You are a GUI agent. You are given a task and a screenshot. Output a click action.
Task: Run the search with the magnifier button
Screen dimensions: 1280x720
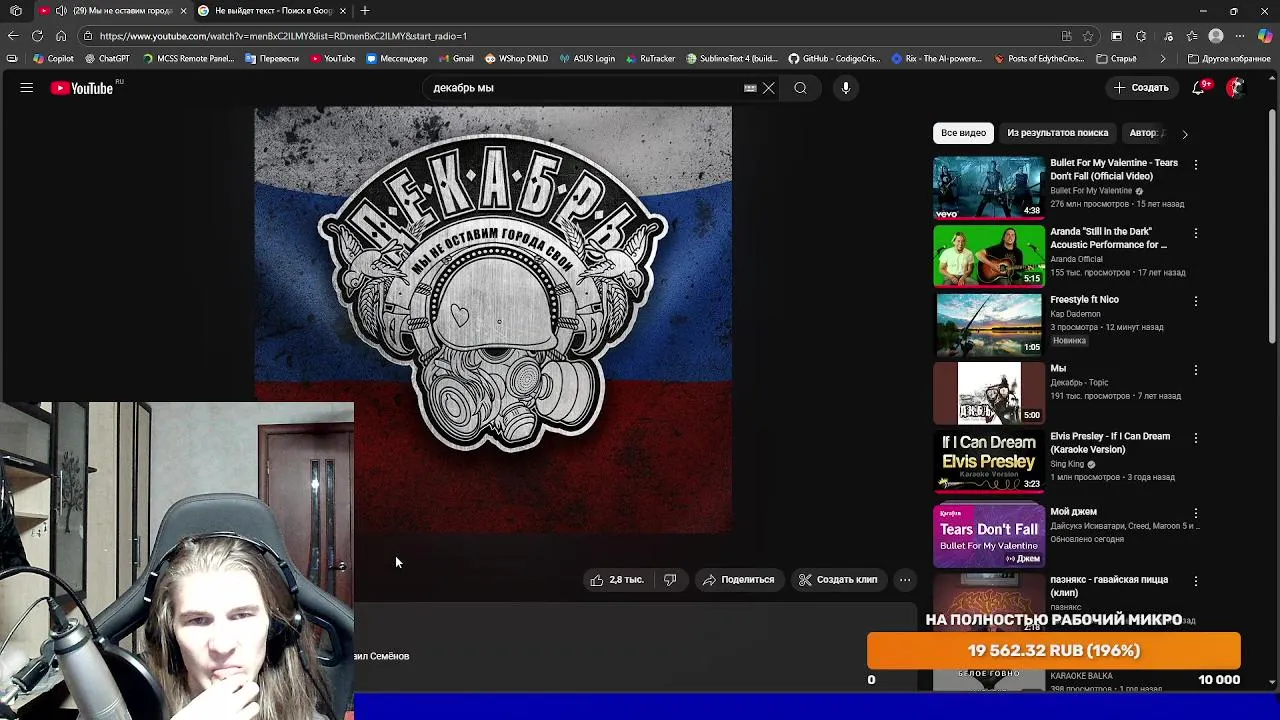pos(800,88)
